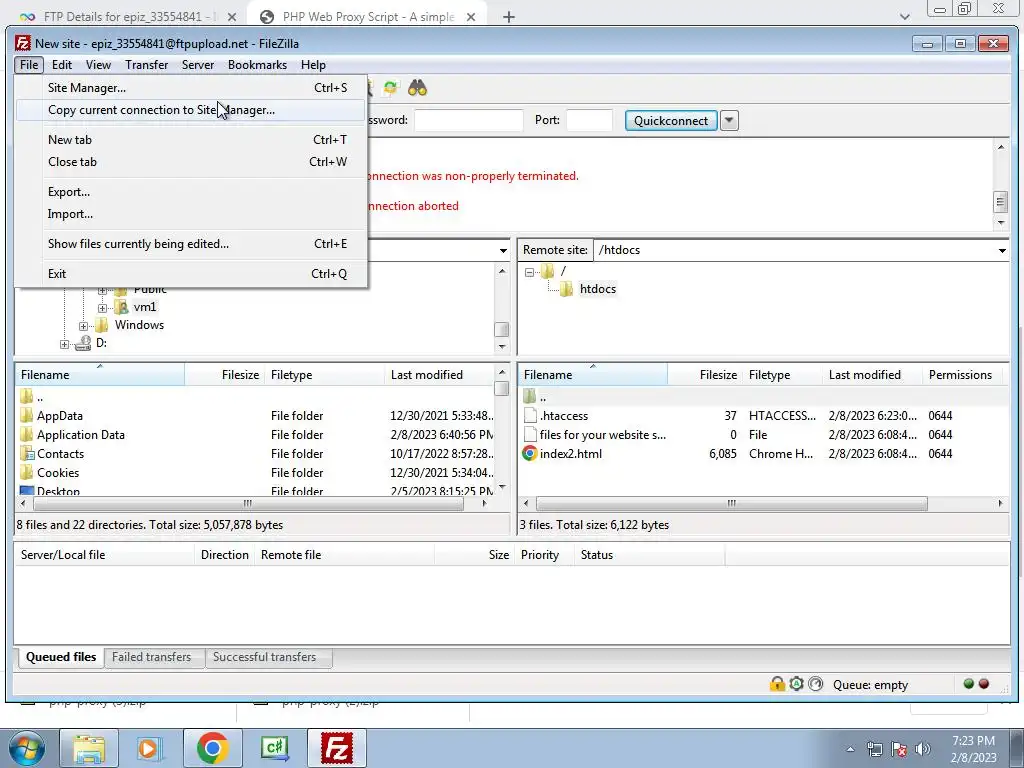Click the Windows folder icon in local tree
This screenshot has height=768, width=1024.
tap(101, 325)
